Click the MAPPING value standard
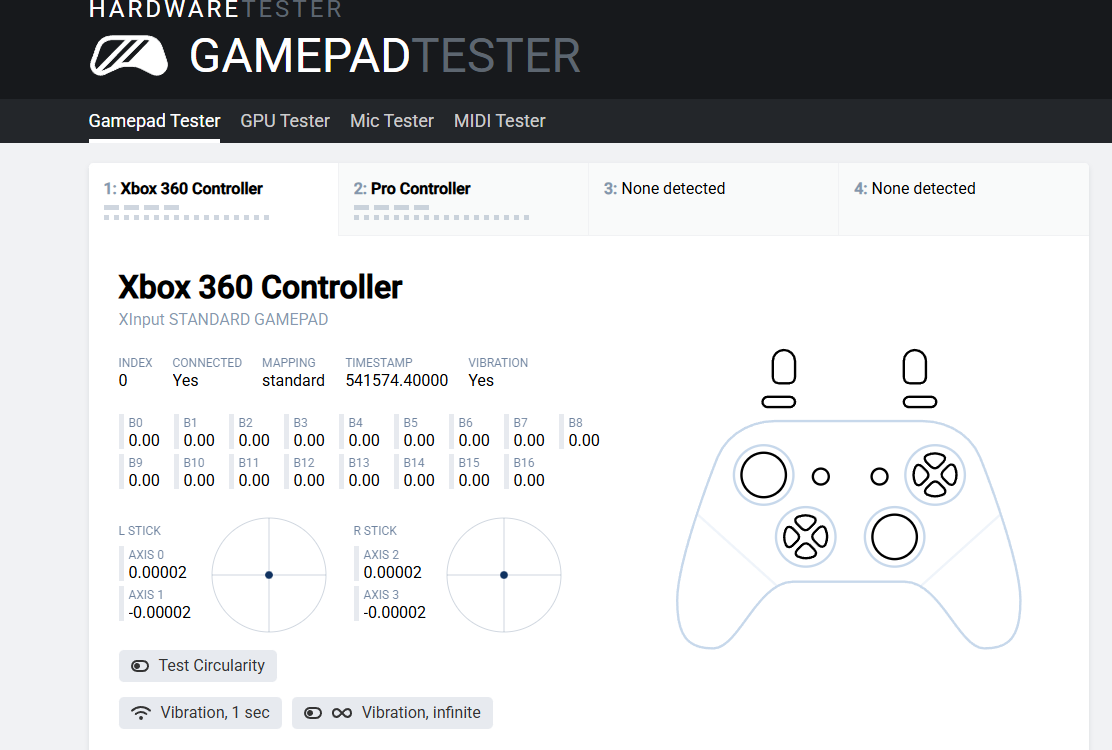This screenshot has width=1112, height=750. (293, 381)
